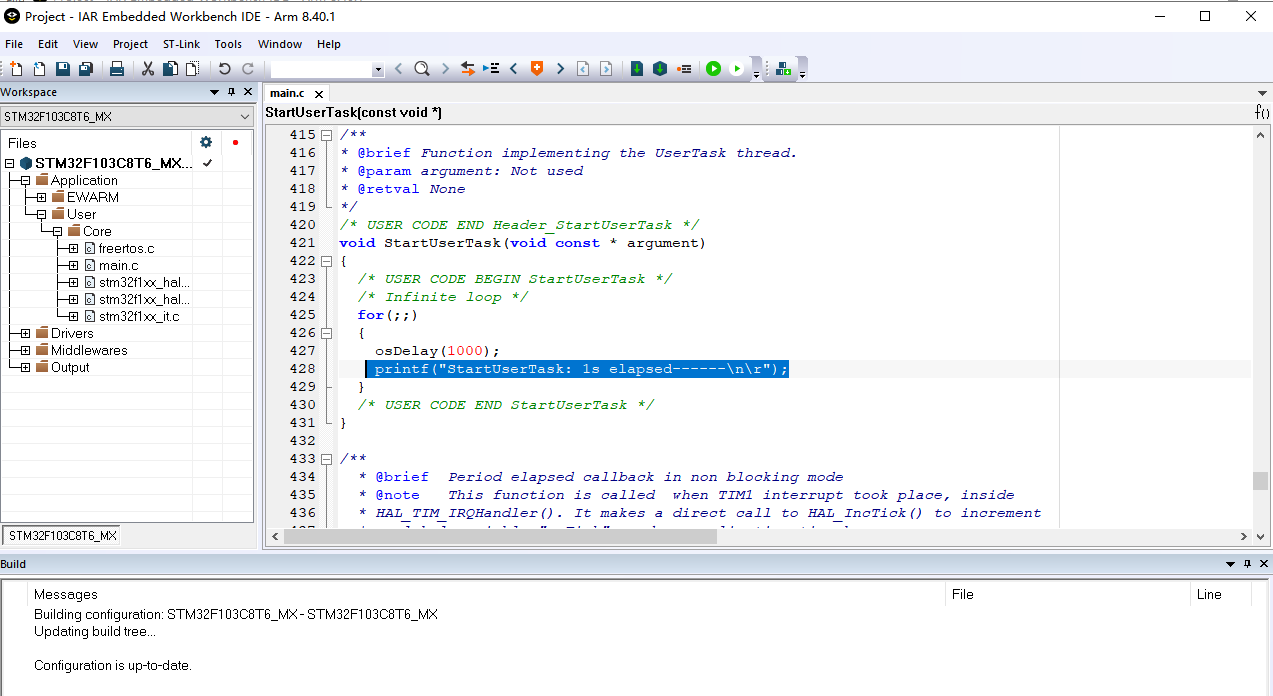Click the Navigate Forward page icon
This screenshot has height=696, width=1273.
coord(606,69)
